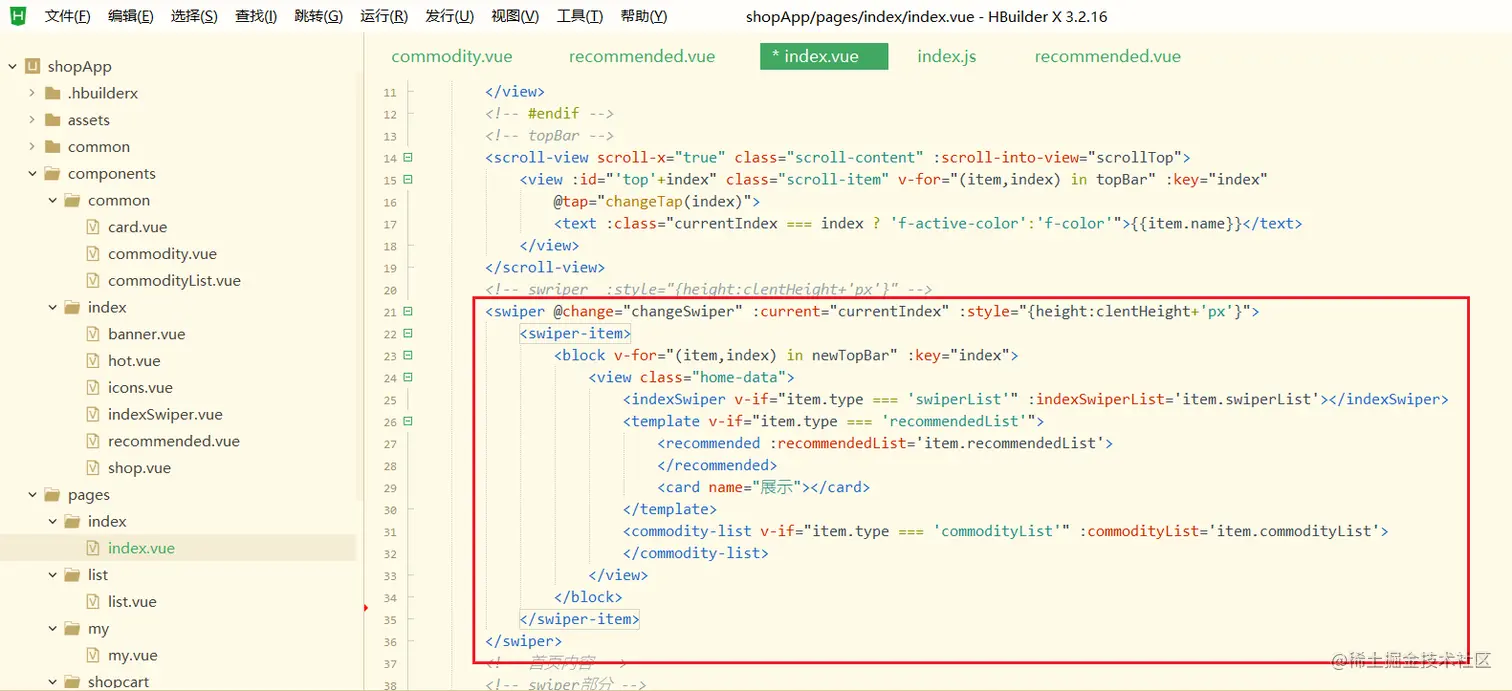The height and width of the screenshot is (691, 1512).
Task: Collapse the shopcart folder
Action: (52, 682)
